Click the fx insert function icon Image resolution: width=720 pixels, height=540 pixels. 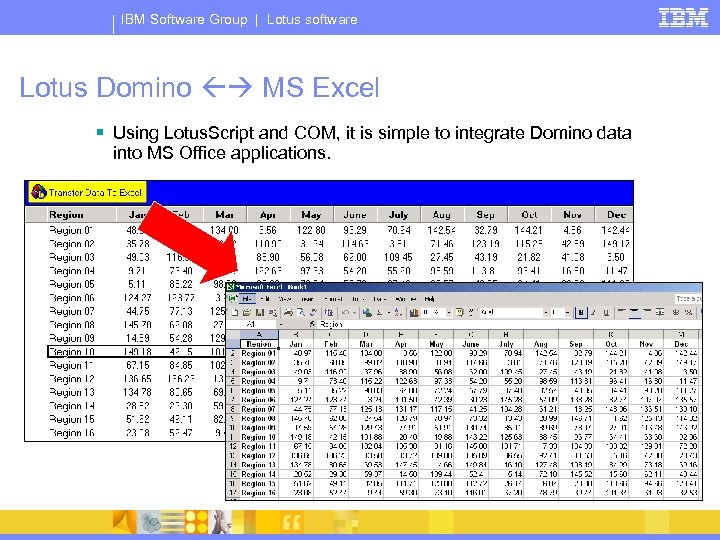[x=312, y=325]
